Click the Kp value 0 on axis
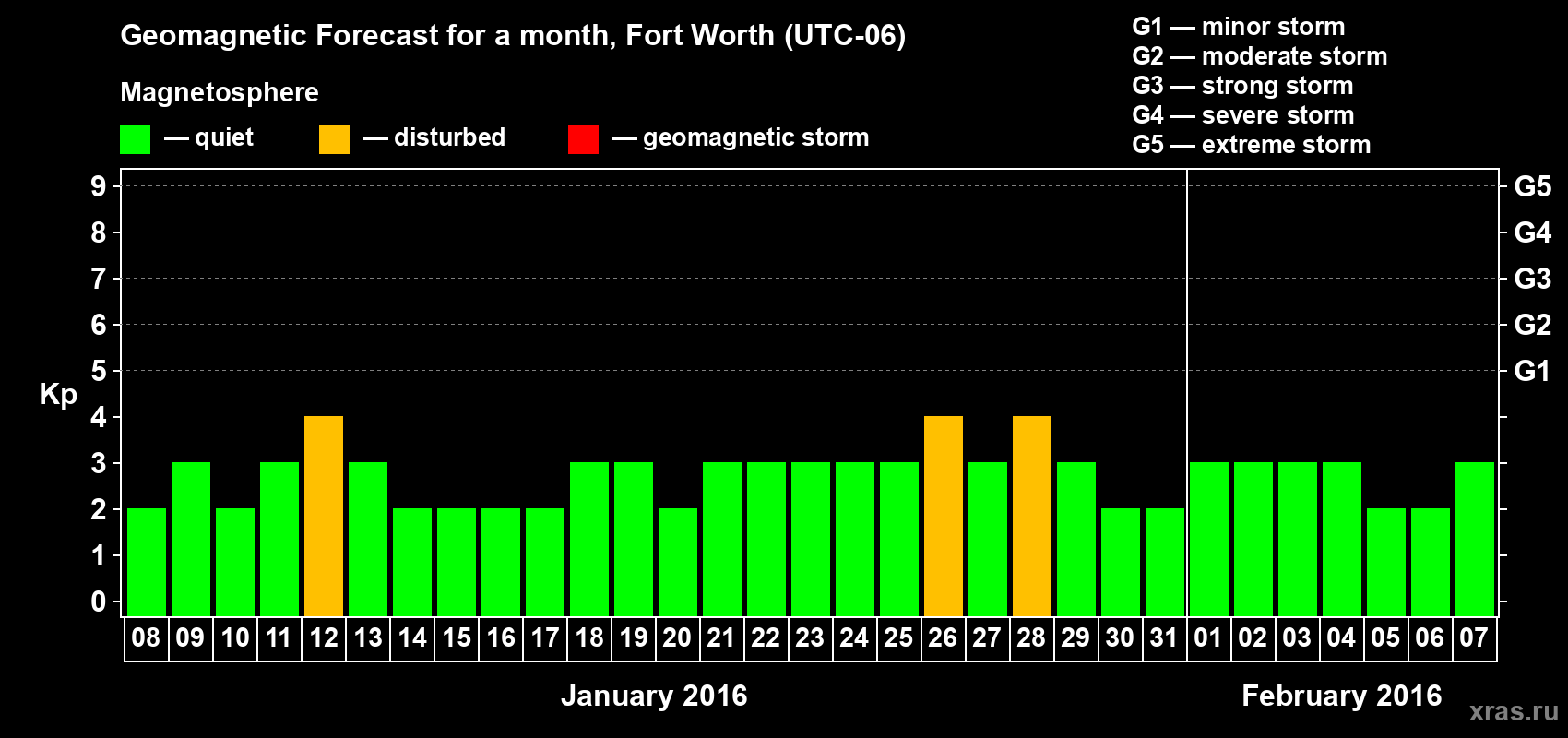Image resolution: width=1568 pixels, height=738 pixels. (99, 601)
